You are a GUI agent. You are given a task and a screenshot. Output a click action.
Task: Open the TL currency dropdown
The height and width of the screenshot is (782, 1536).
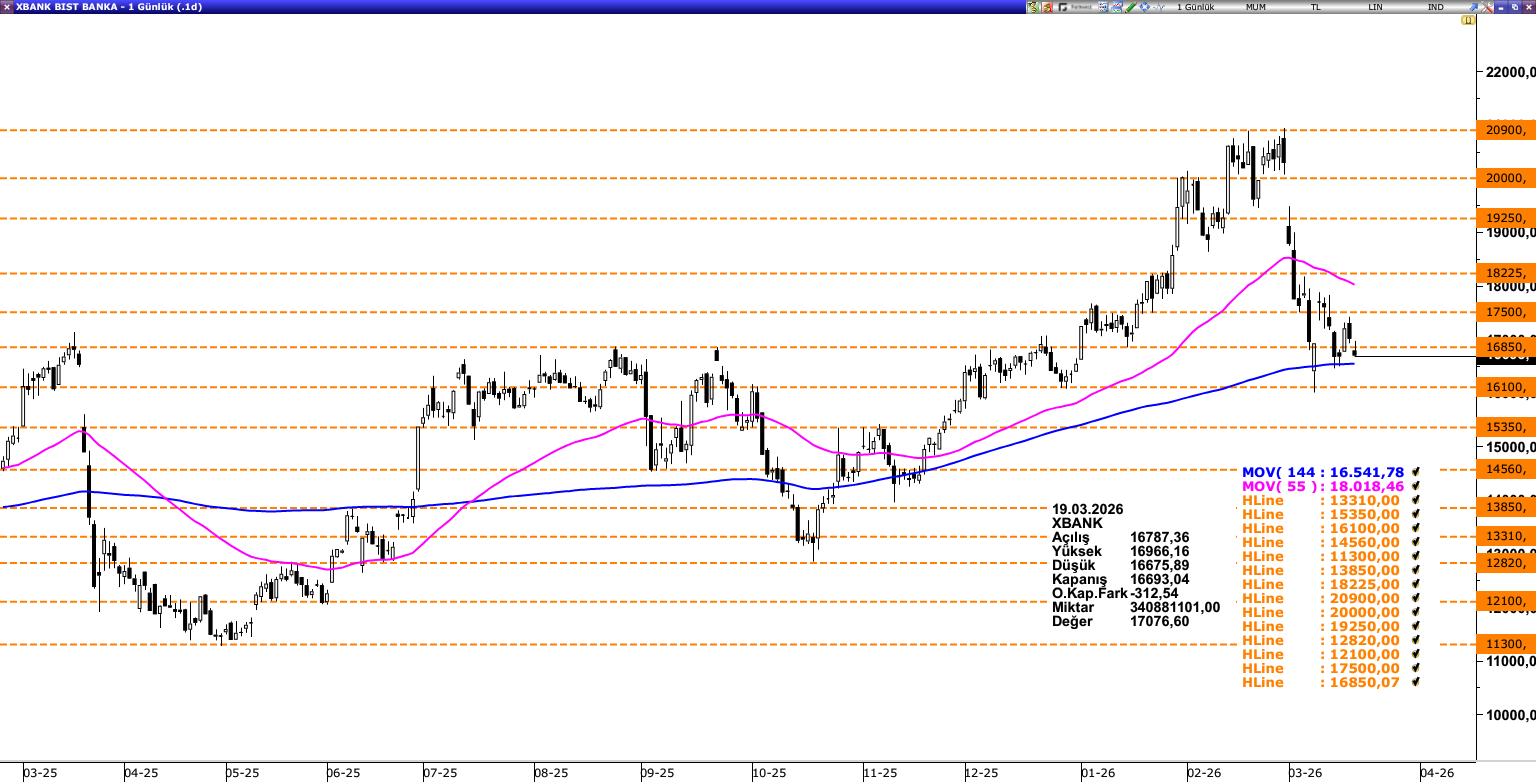(x=1316, y=7)
